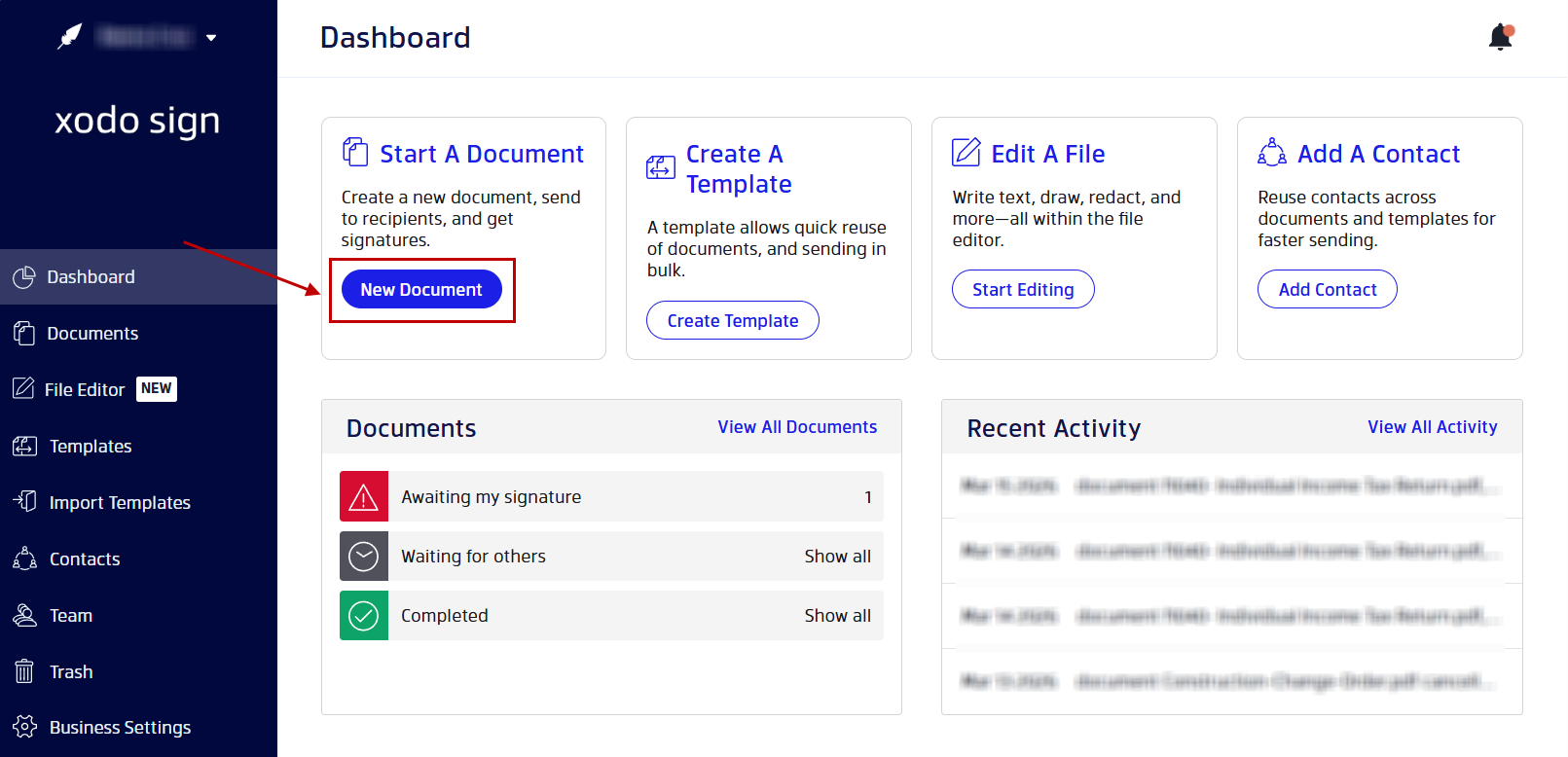Click Edit A File heading
Viewport: 1568px width, 757px height.
pos(1048,154)
